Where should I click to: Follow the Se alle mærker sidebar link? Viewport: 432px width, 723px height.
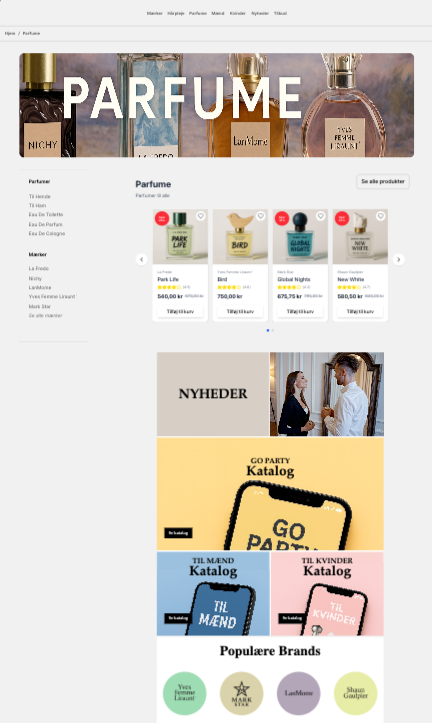(45, 315)
